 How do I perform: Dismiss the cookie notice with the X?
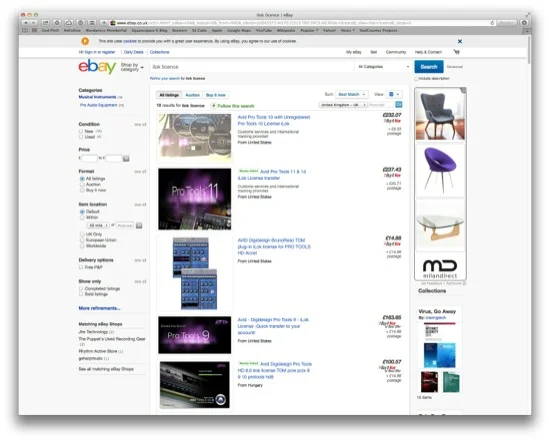(460, 41)
